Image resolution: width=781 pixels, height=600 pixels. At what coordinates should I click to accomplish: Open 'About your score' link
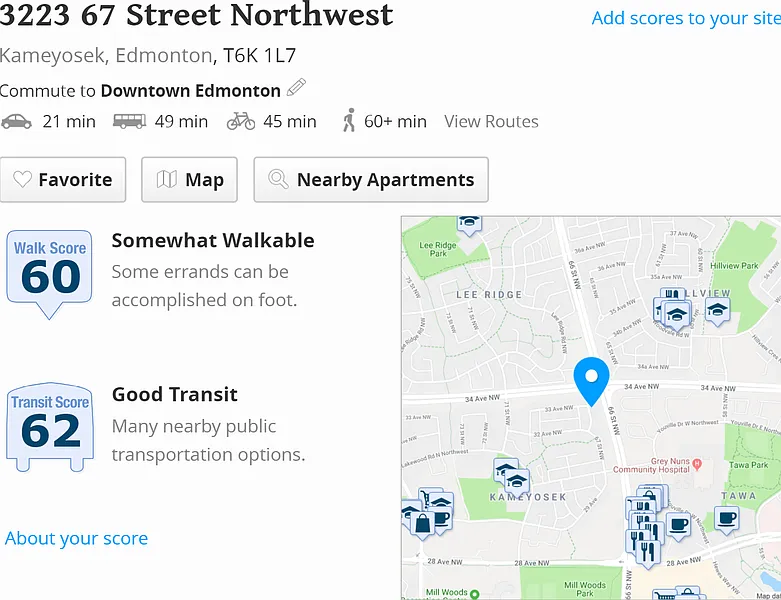click(76, 538)
